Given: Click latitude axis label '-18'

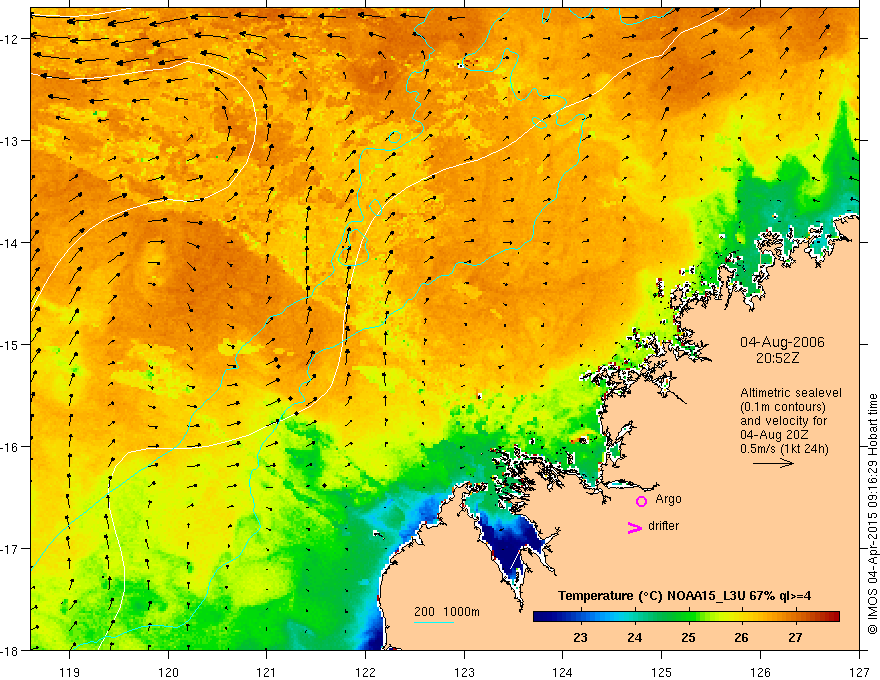Looking at the screenshot, I should [x=12, y=651].
